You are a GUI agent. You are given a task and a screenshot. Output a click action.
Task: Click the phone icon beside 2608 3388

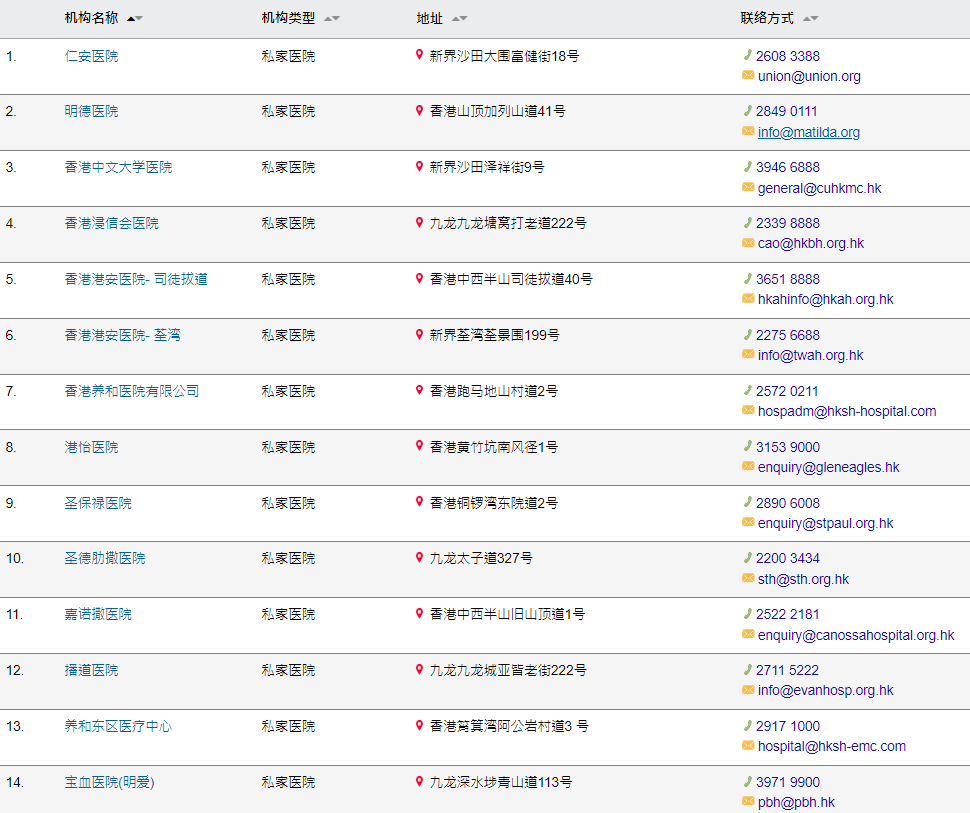point(747,55)
